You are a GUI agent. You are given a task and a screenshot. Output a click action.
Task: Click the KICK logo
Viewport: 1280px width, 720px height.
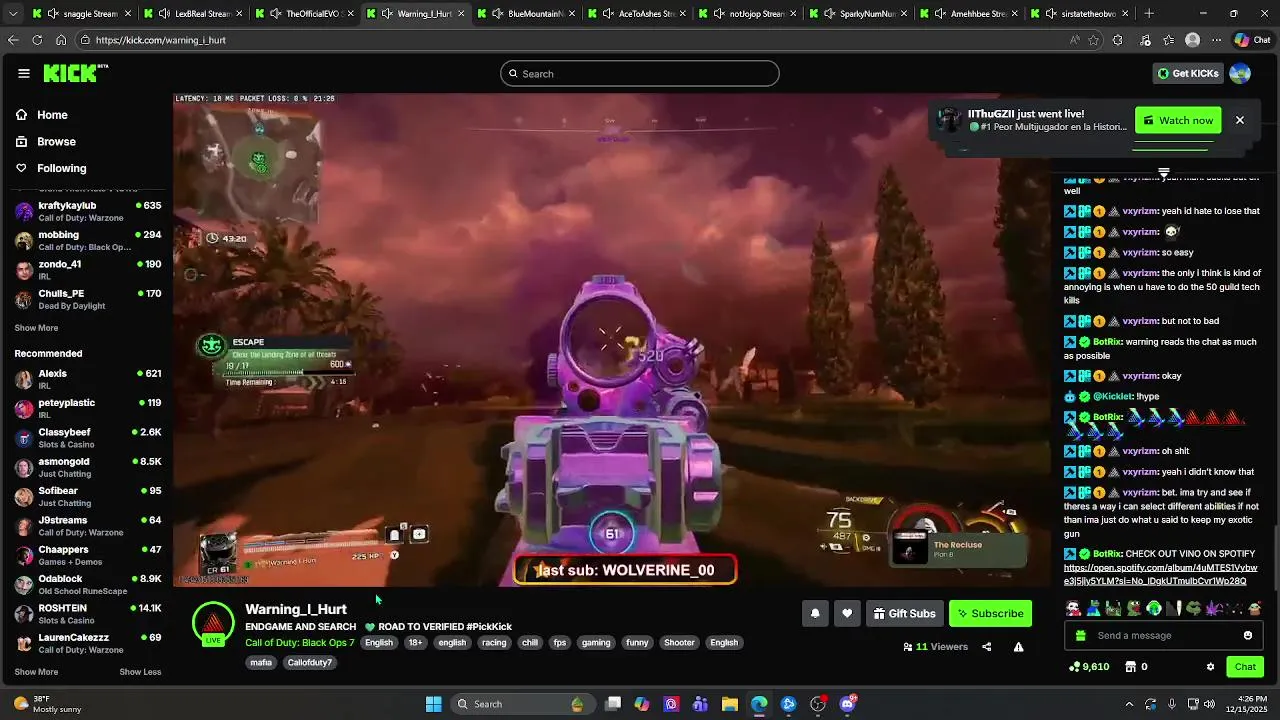coord(75,73)
